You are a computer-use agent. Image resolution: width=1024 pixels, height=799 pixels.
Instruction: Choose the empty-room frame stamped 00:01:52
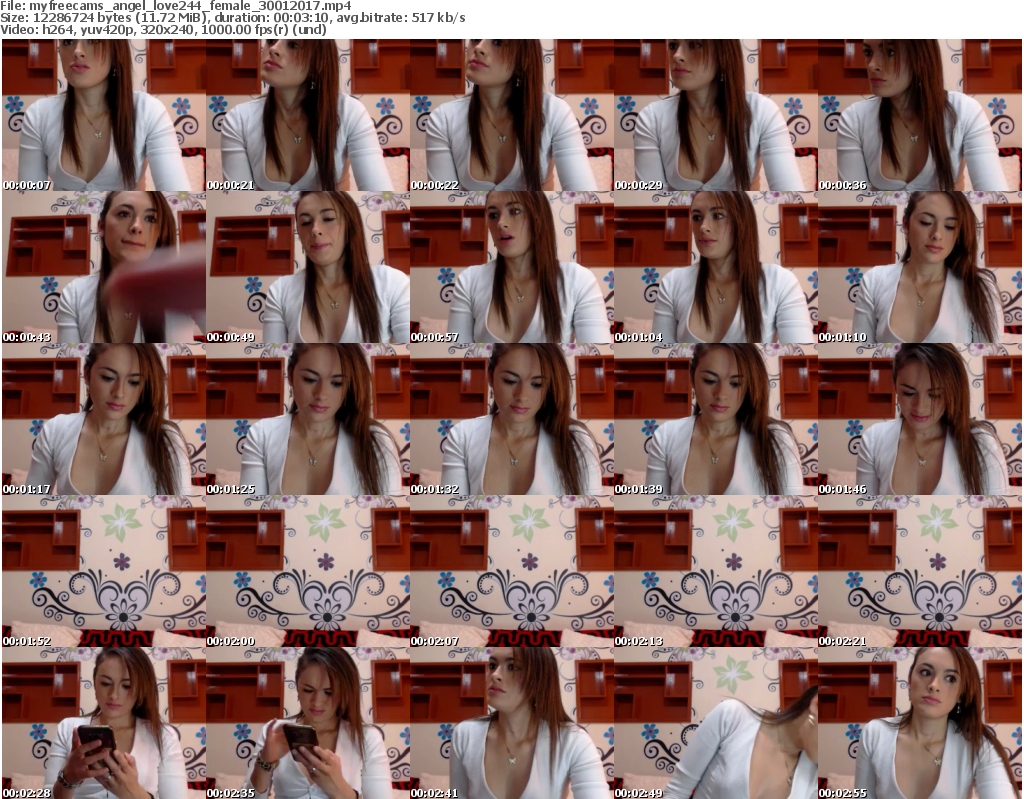(104, 572)
